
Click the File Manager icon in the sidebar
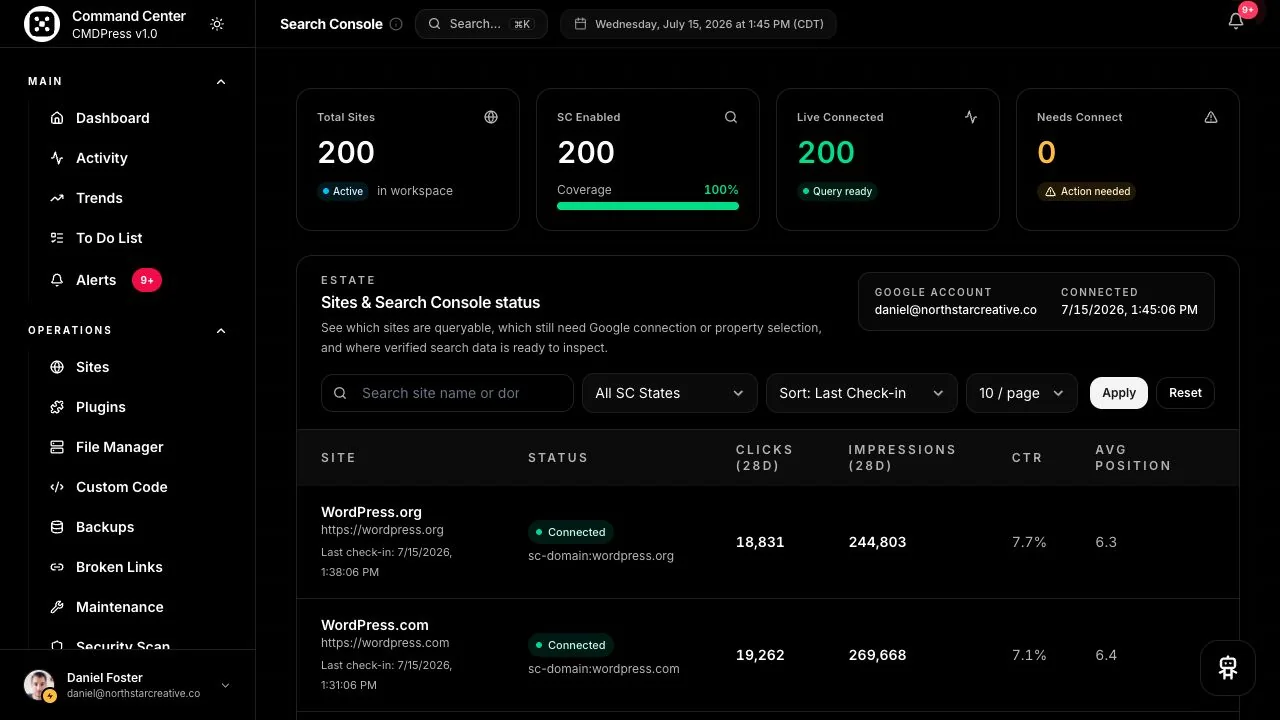[x=57, y=447]
